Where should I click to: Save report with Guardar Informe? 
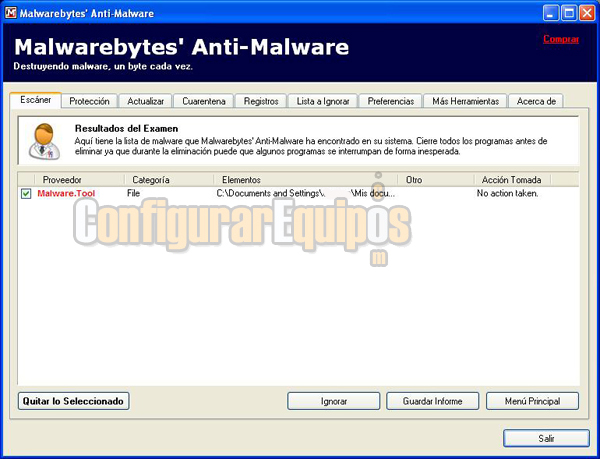pos(433,401)
